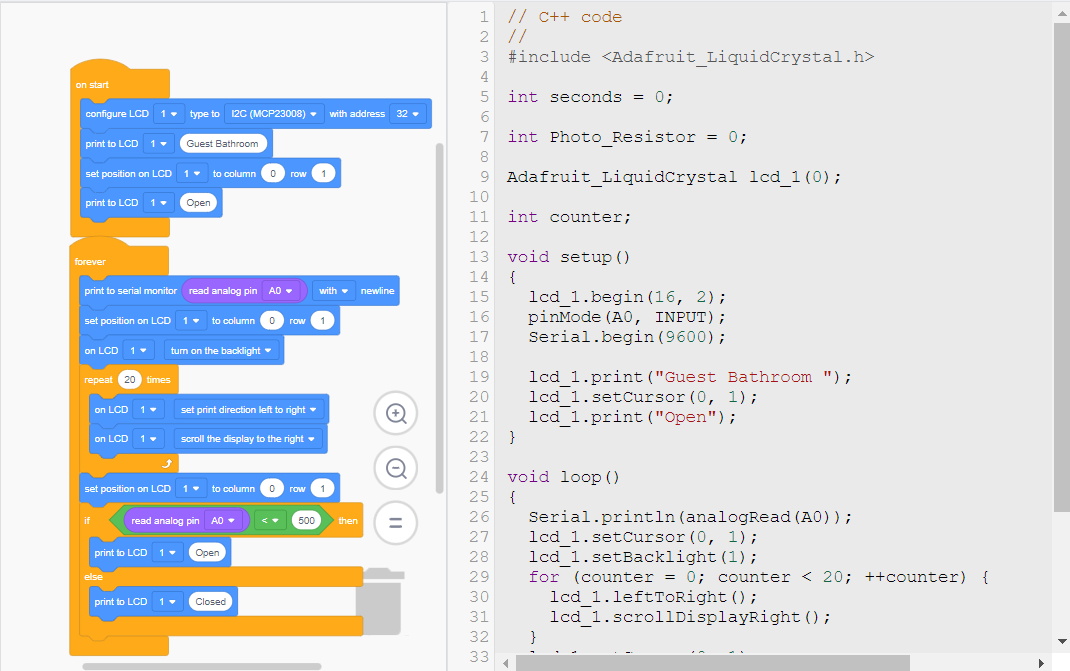Click the code panel scroll-left arrow
Image resolution: width=1070 pixels, height=671 pixels.
tap(506, 663)
